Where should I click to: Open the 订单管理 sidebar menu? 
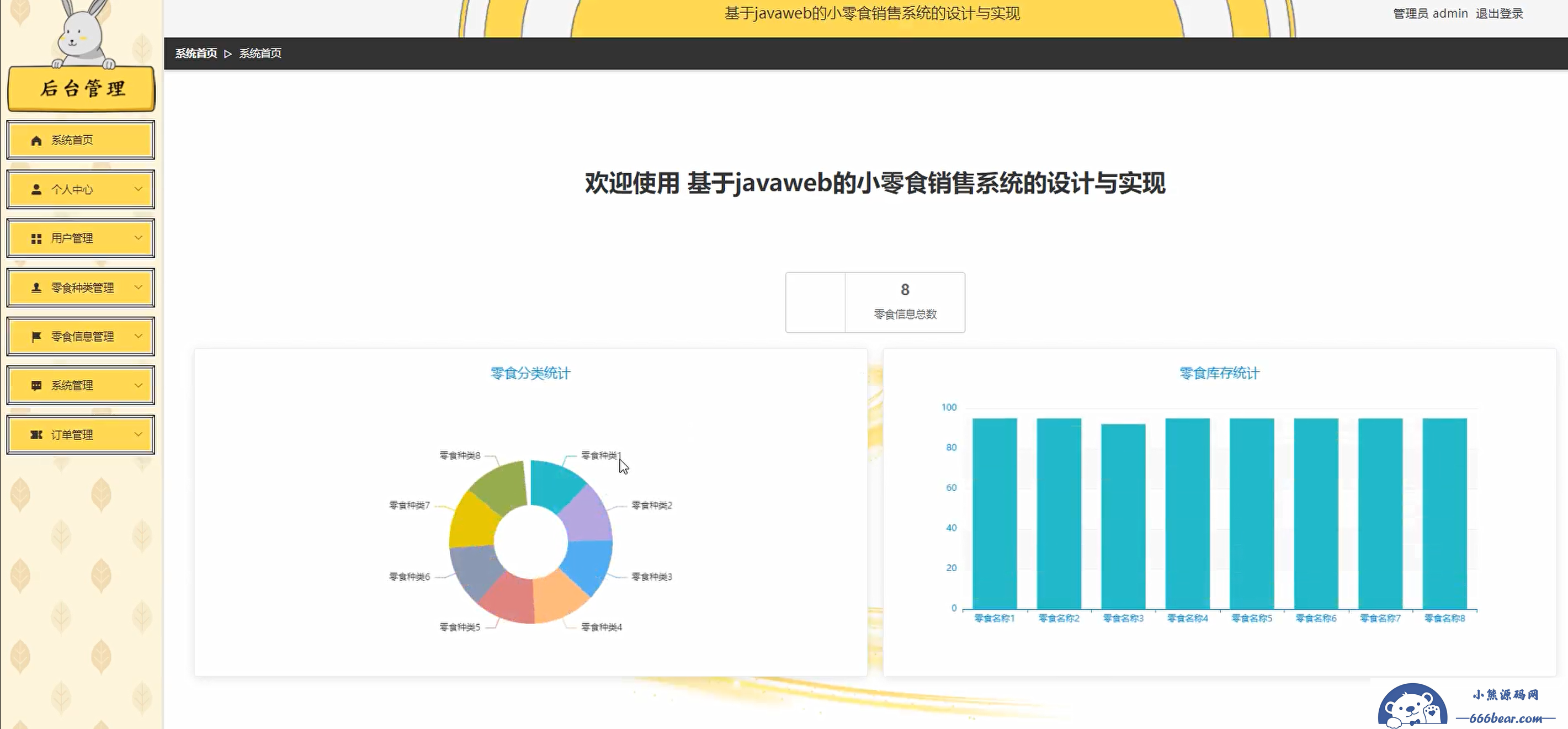(81, 434)
